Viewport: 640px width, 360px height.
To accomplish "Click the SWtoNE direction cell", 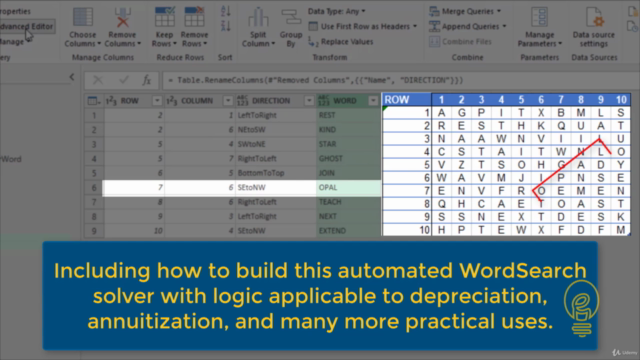I will click(276, 144).
